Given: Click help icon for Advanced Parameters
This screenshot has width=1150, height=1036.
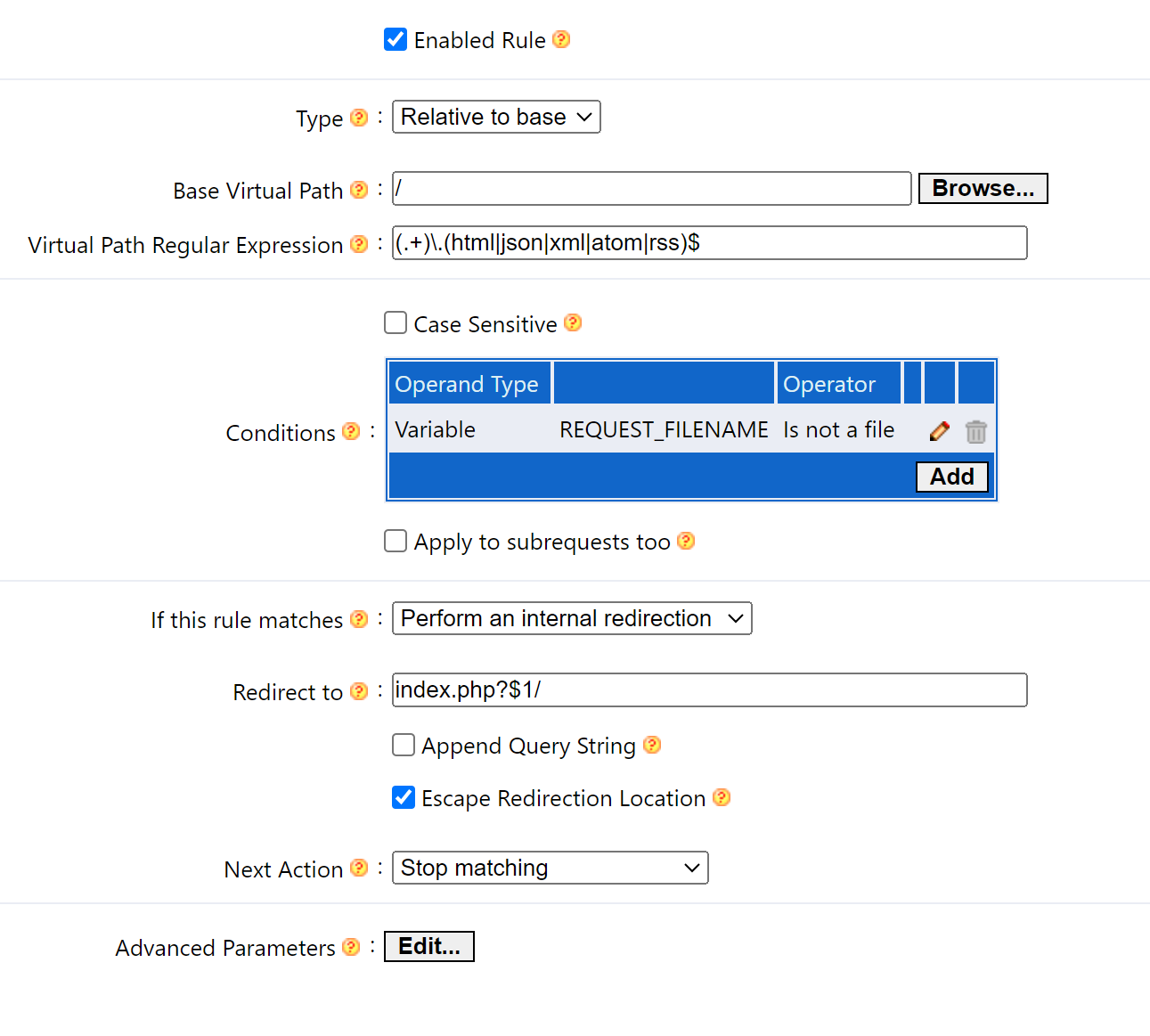Looking at the screenshot, I should point(352,947).
